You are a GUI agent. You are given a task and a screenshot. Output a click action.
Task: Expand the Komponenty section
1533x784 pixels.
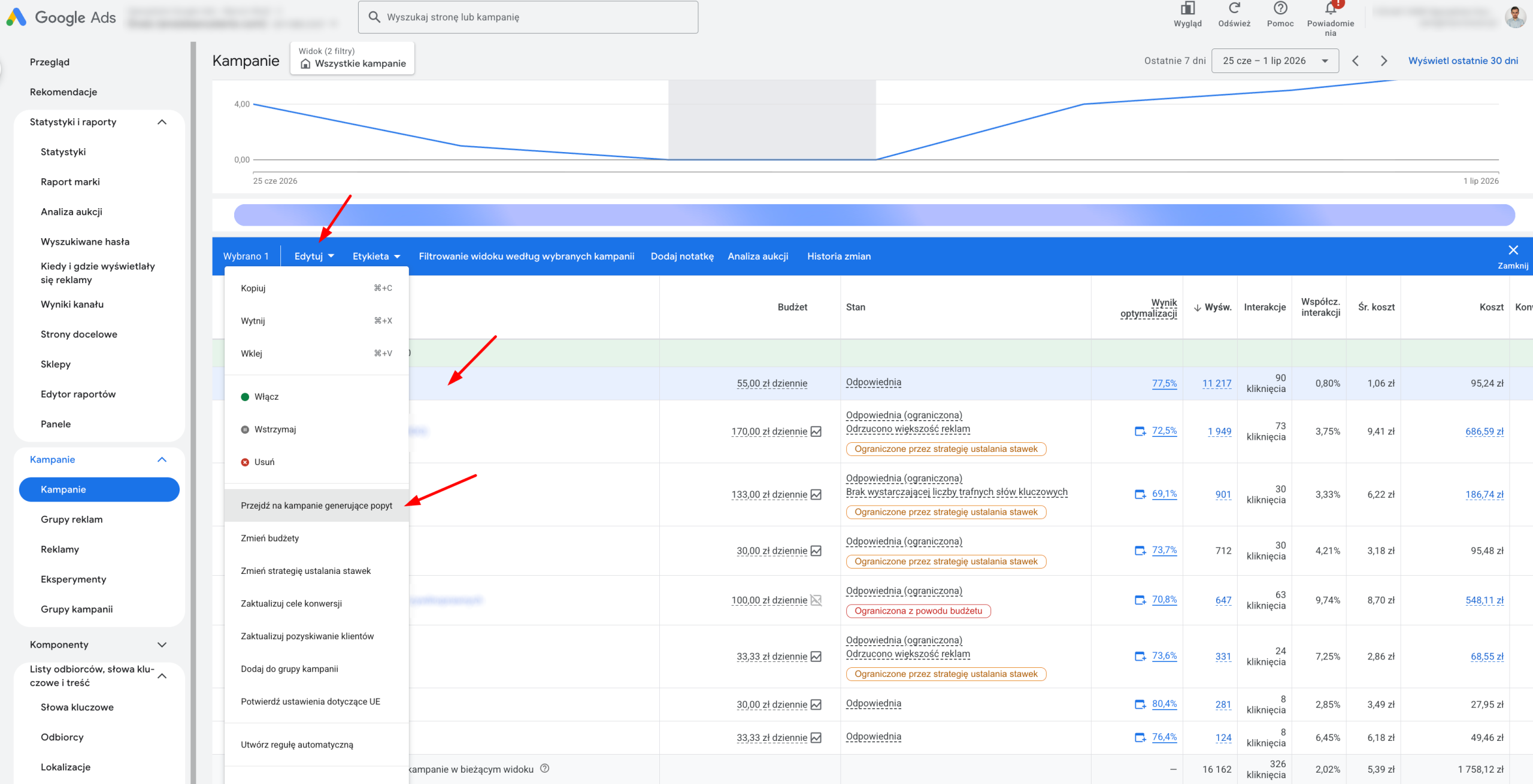coord(162,645)
